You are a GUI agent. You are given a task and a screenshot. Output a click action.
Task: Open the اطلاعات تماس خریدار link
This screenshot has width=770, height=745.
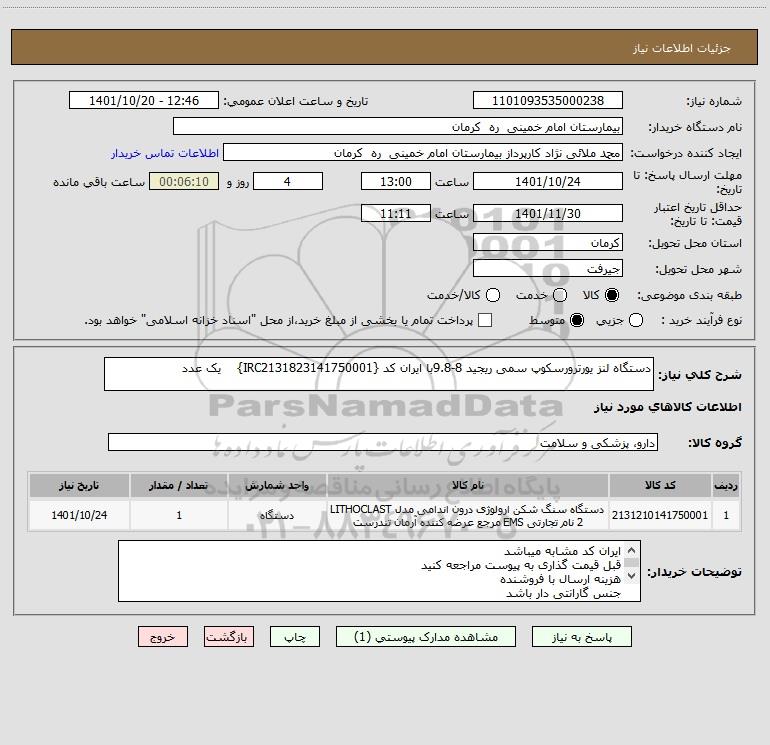coord(165,153)
